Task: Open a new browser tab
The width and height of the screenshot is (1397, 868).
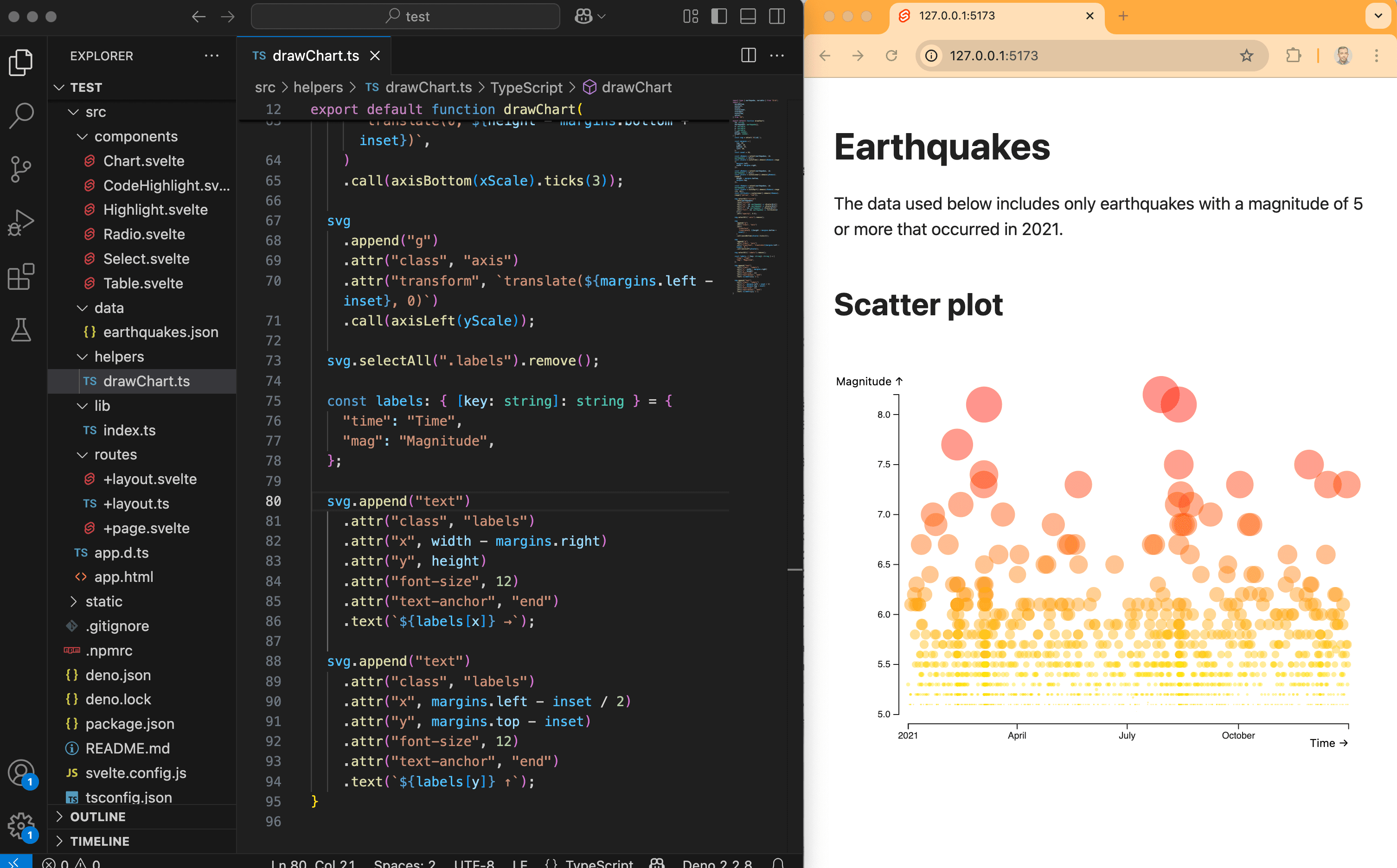Action: pos(1124,16)
